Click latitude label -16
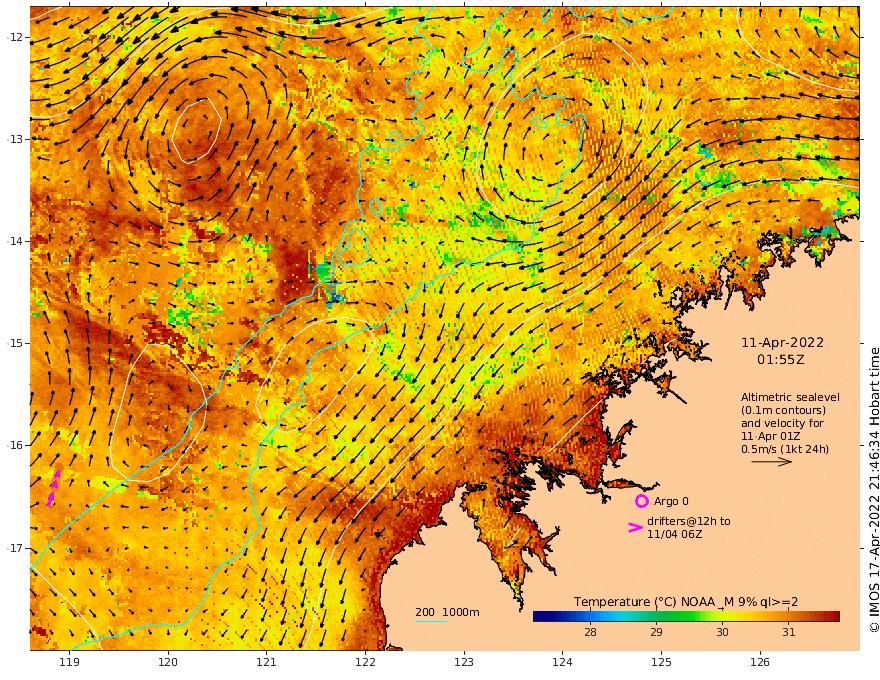This screenshot has width=880, height=680. coord(15,445)
